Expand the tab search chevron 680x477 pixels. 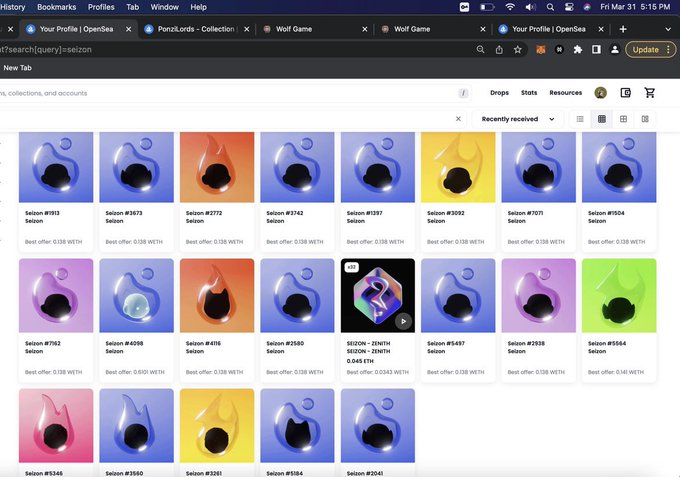[668, 29]
